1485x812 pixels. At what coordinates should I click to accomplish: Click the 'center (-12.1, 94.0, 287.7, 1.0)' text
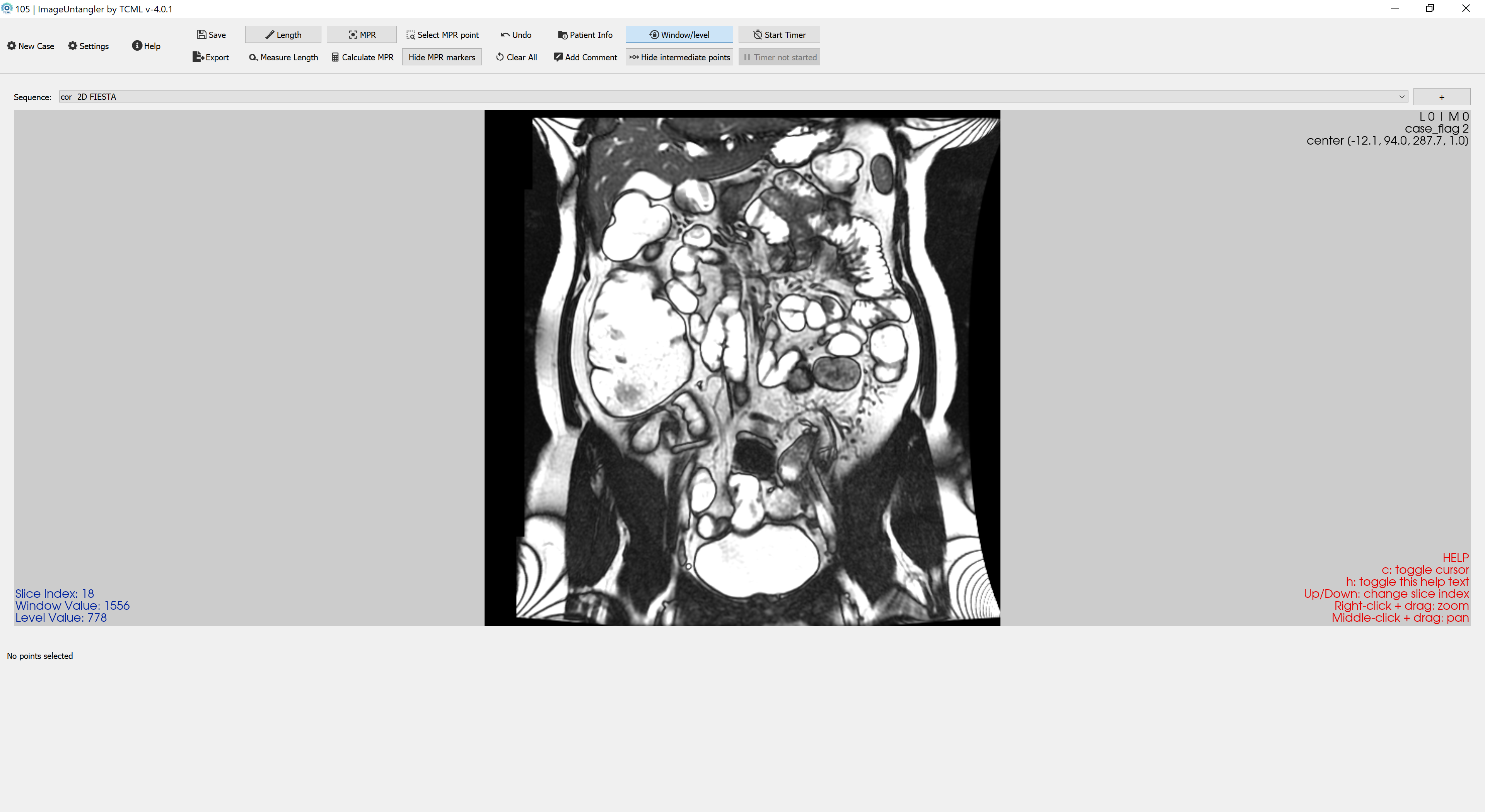pyautogui.click(x=1388, y=141)
